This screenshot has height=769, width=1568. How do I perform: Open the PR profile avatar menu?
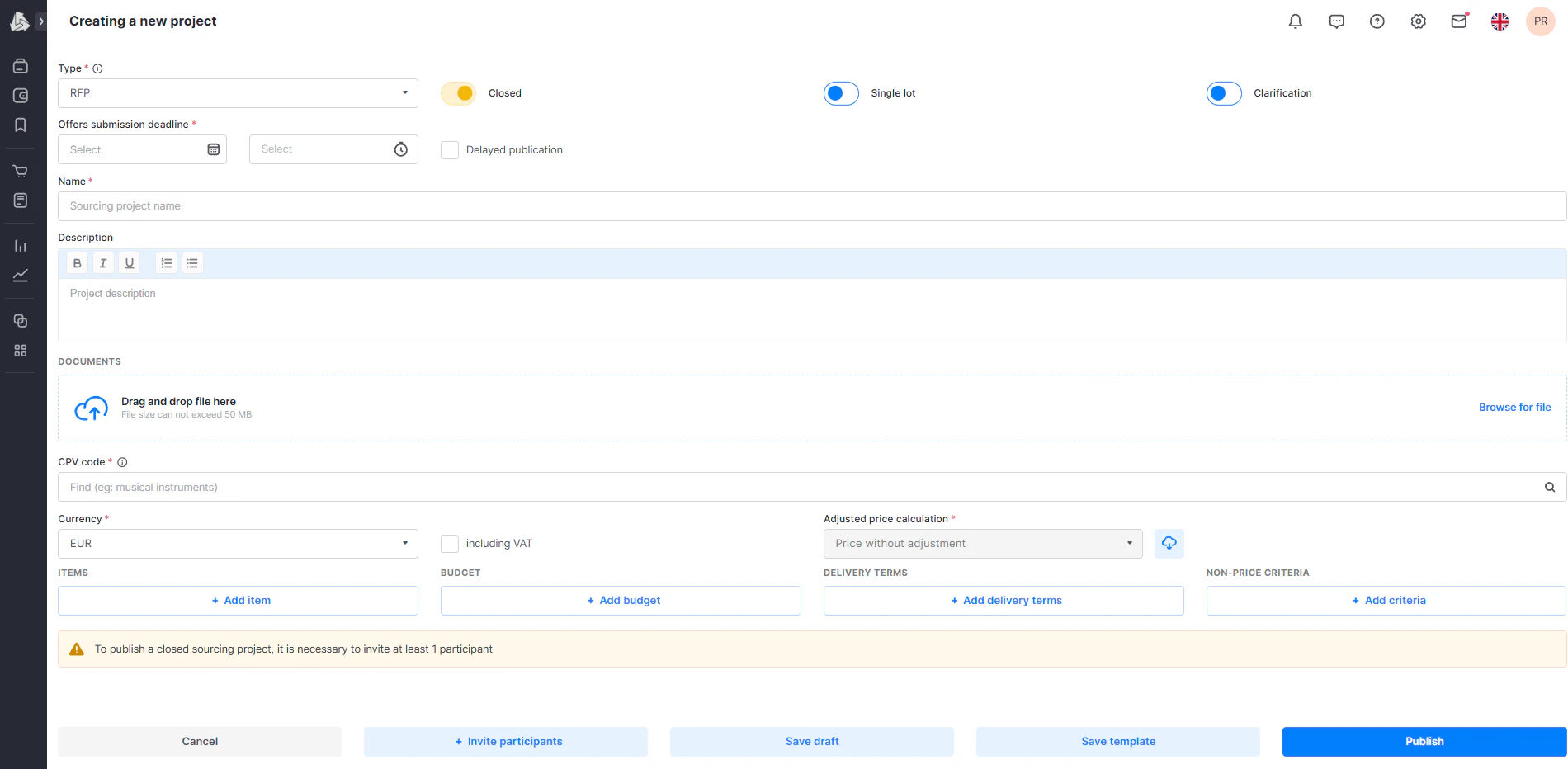point(1540,21)
